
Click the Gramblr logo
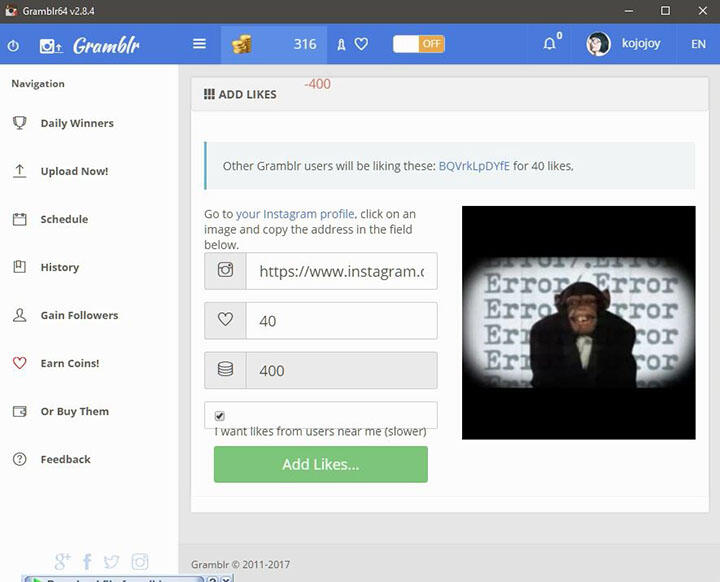pyautogui.click(x=106, y=45)
